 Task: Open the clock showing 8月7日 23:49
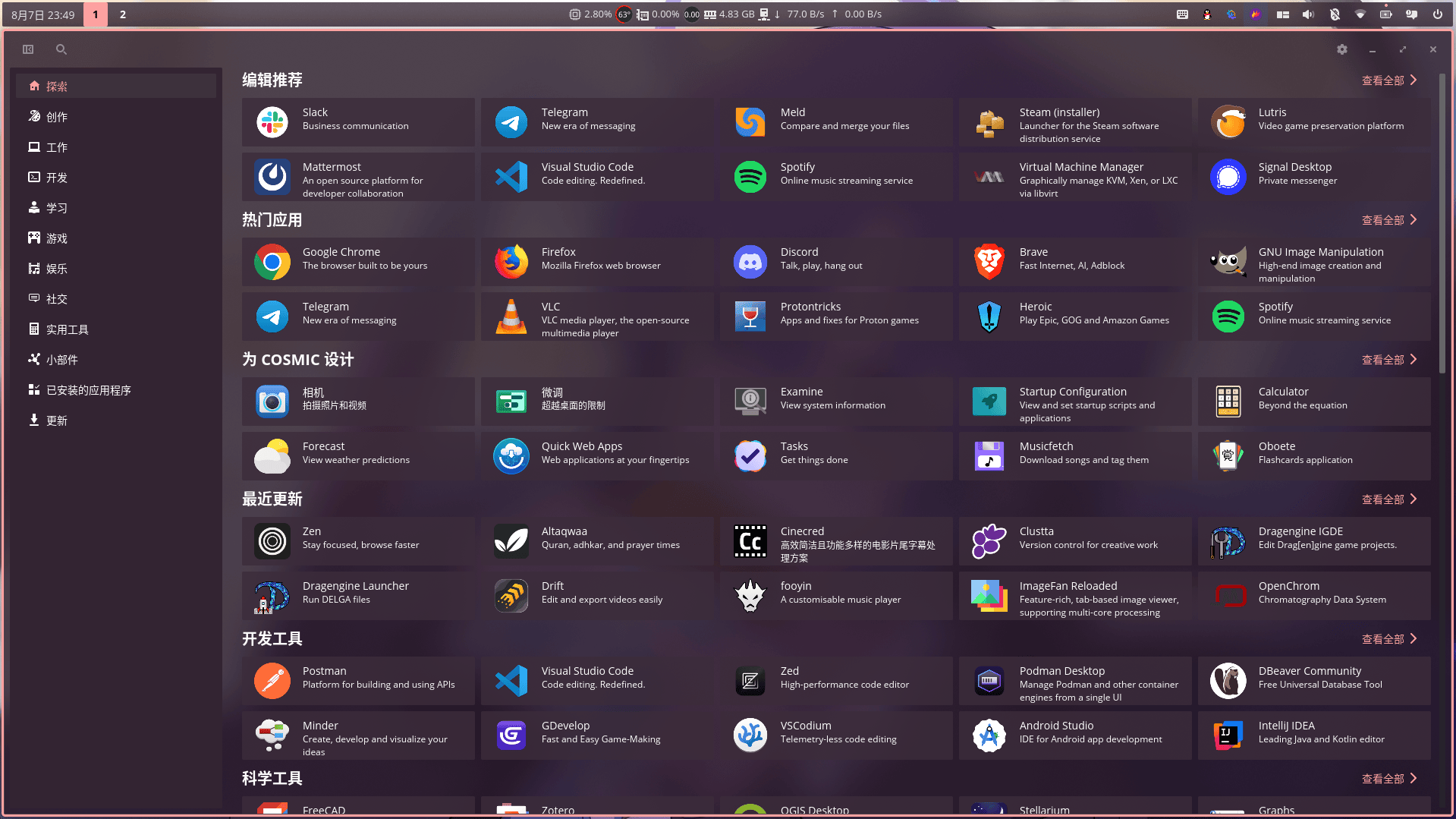point(42,14)
